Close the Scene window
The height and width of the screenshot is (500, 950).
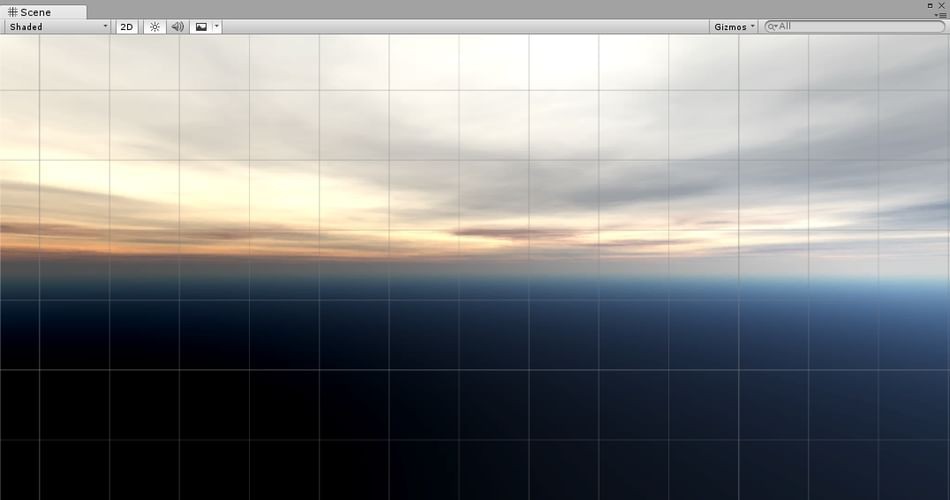point(942,5)
